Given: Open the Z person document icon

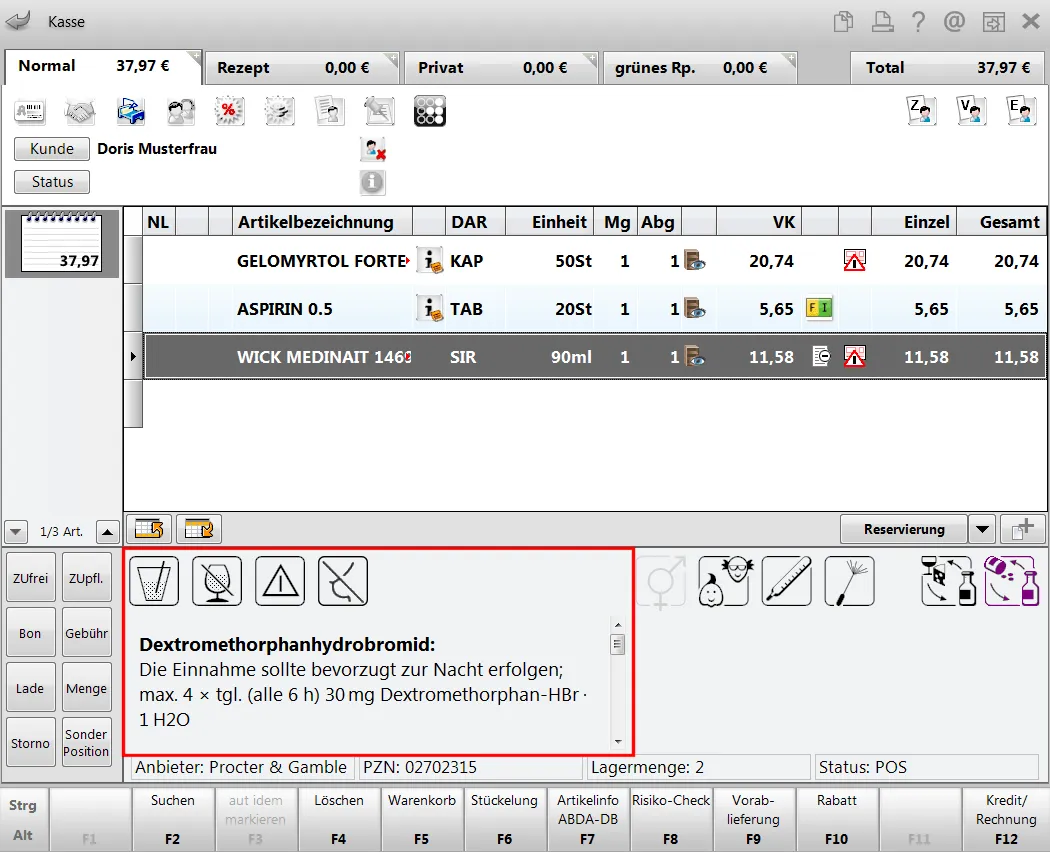Looking at the screenshot, I should click(x=921, y=111).
